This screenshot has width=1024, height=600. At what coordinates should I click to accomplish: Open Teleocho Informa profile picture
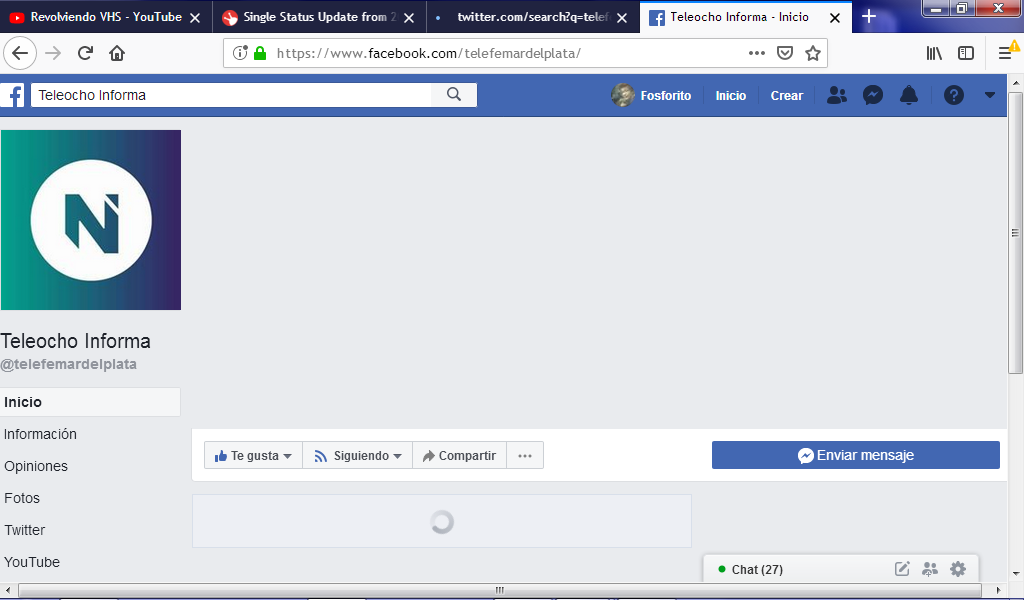91,220
